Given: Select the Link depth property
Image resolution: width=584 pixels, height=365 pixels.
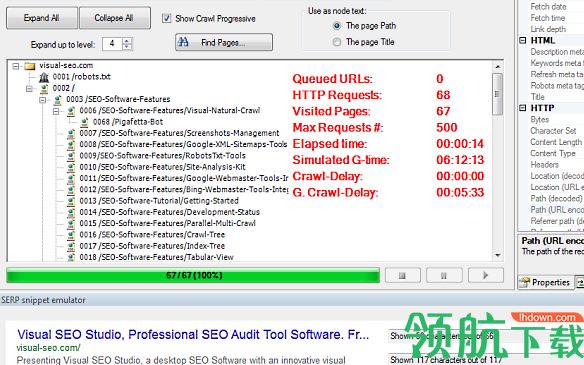Looking at the screenshot, I should pos(548,29).
